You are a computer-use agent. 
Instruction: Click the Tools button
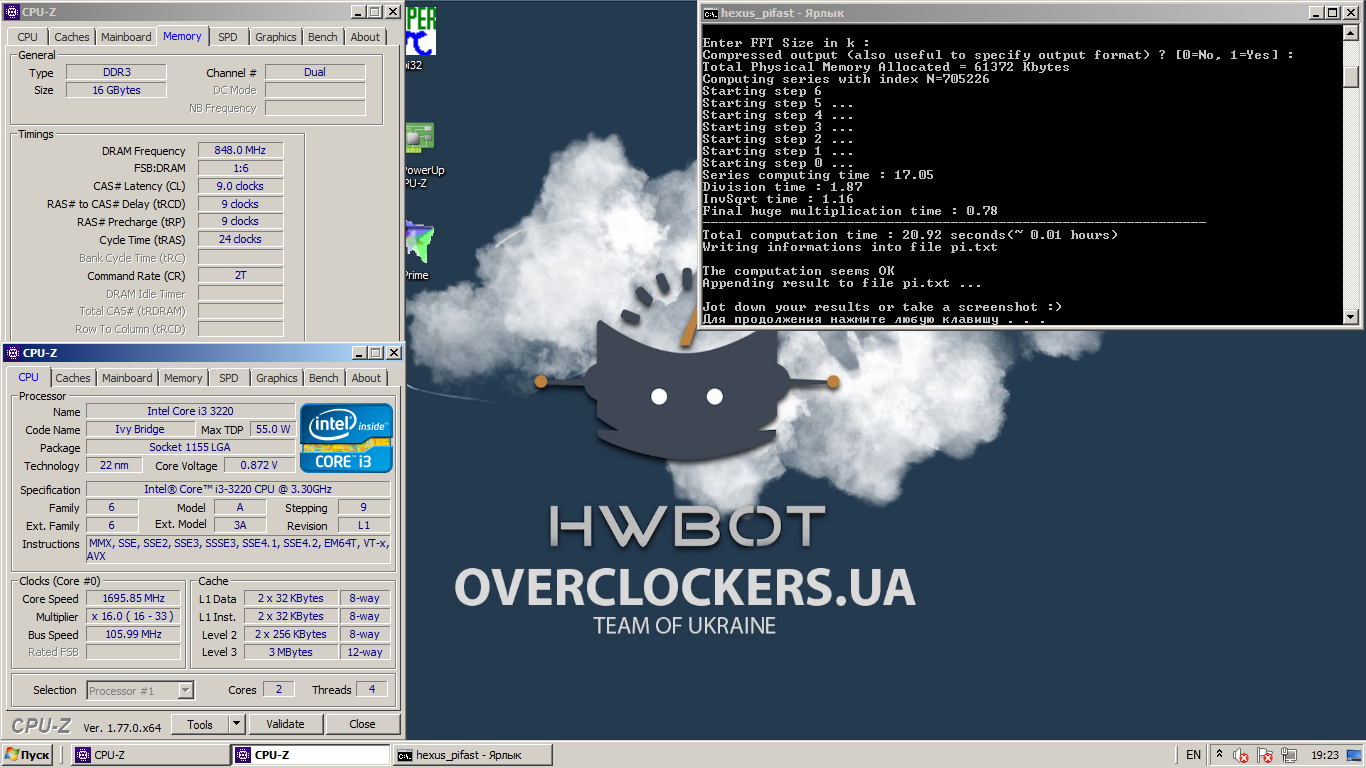pos(200,724)
